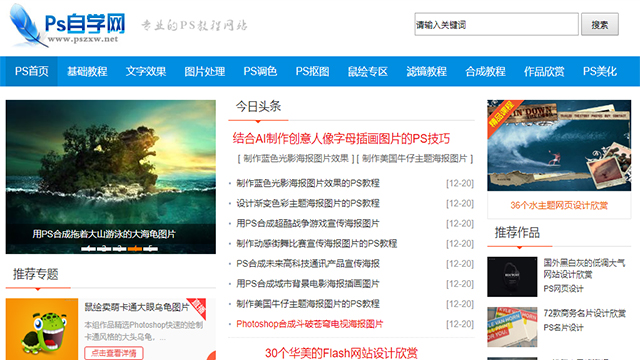Open 36个水主题网页设计欣赏 link
Viewport: 640px width, 360px height.
[559, 205]
